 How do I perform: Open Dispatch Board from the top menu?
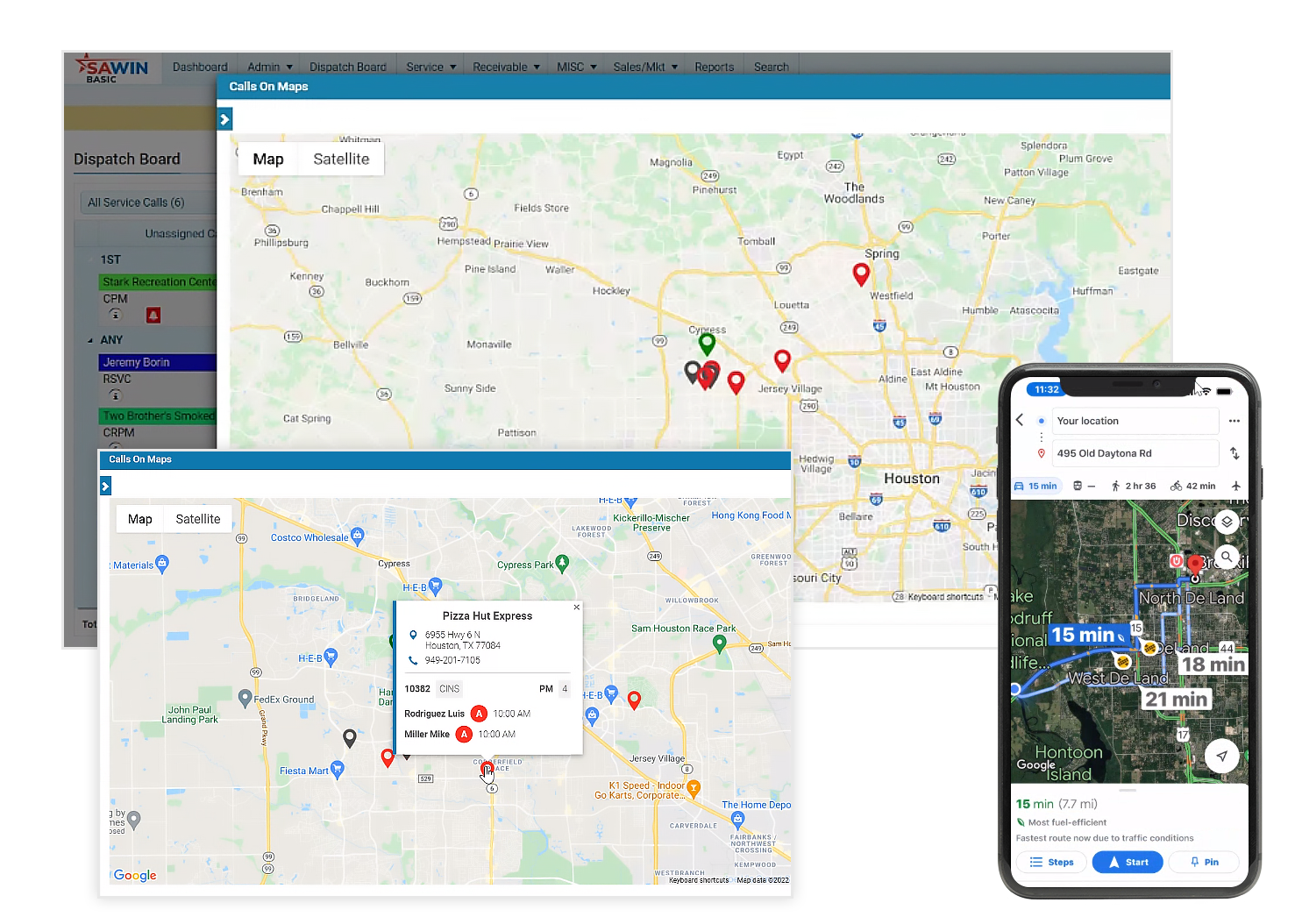pyautogui.click(x=347, y=67)
